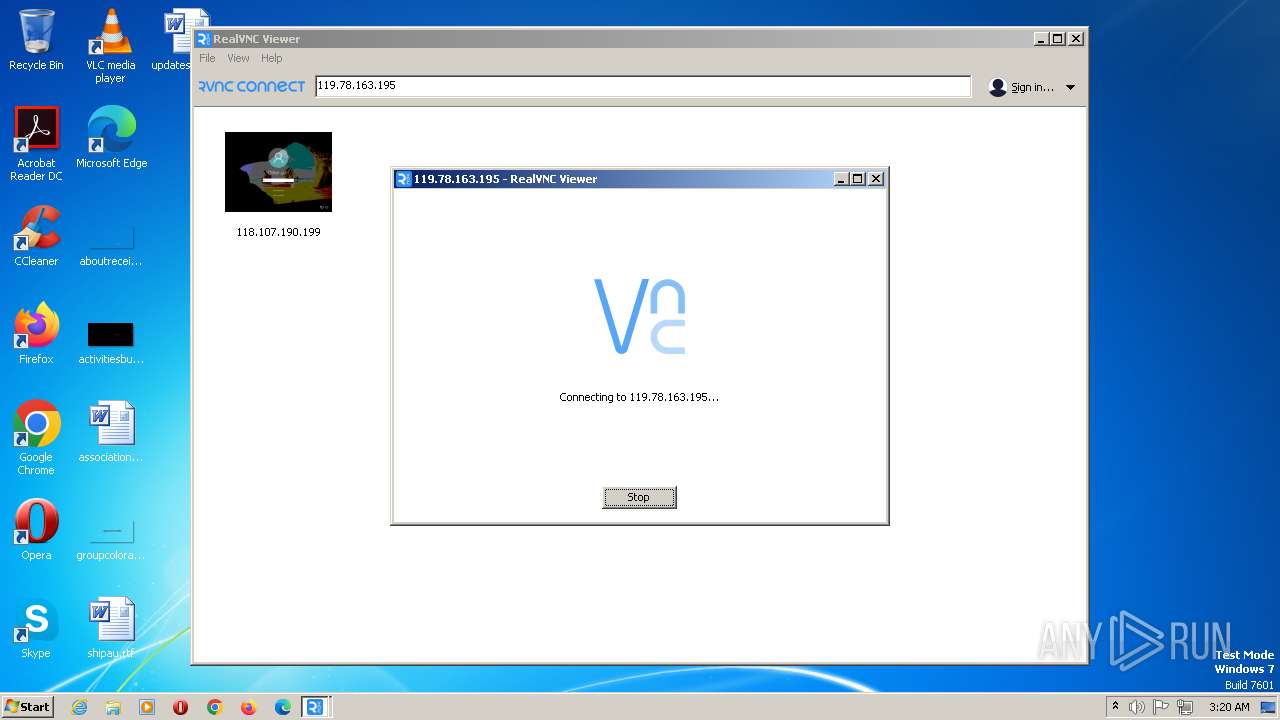Launch Internet Explorer from the taskbar
This screenshot has height=720, width=1280.
coord(79,707)
